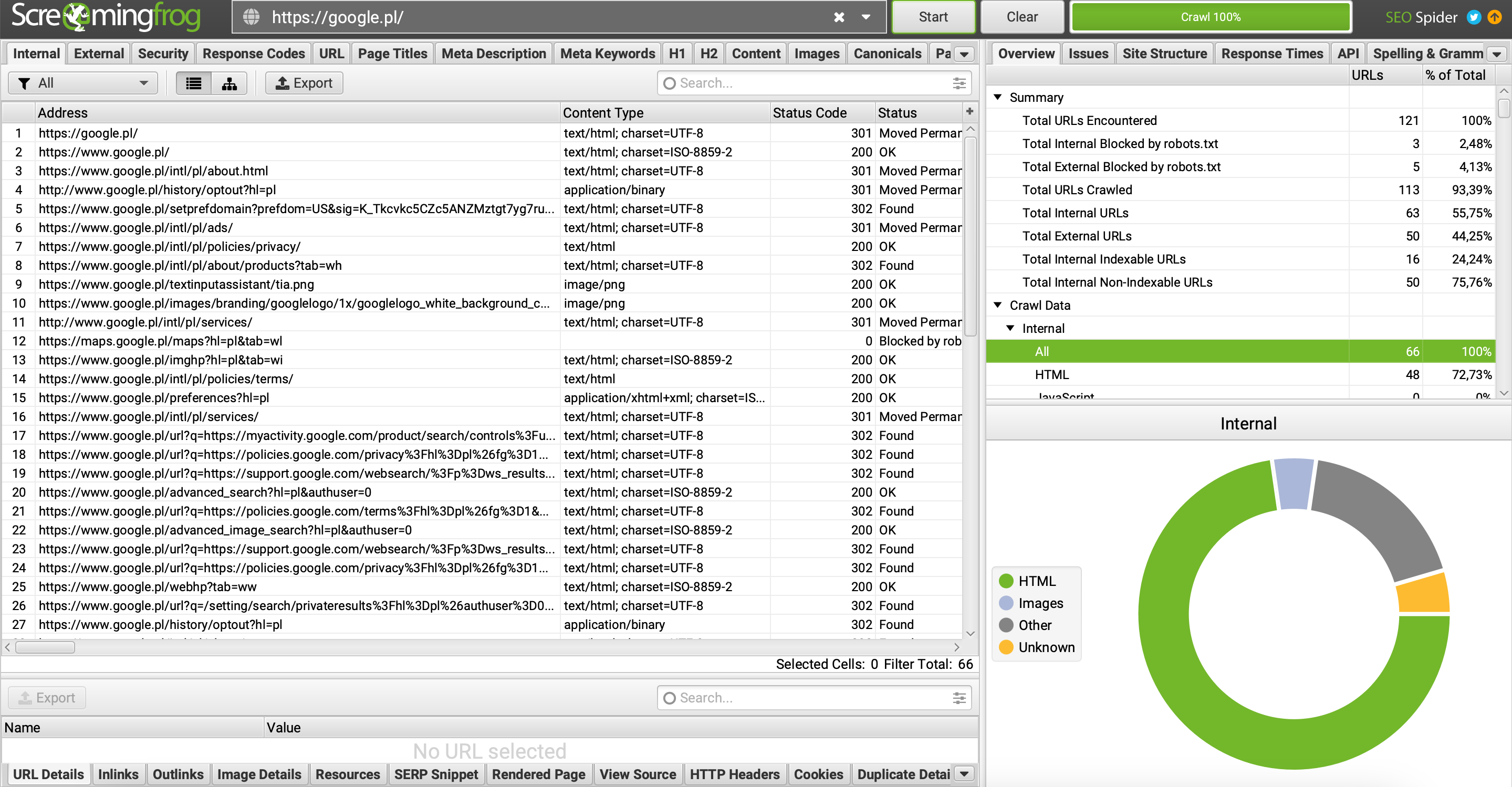Show more left panel tabs dropdown
The width and height of the screenshot is (1512, 787).
coord(964,55)
